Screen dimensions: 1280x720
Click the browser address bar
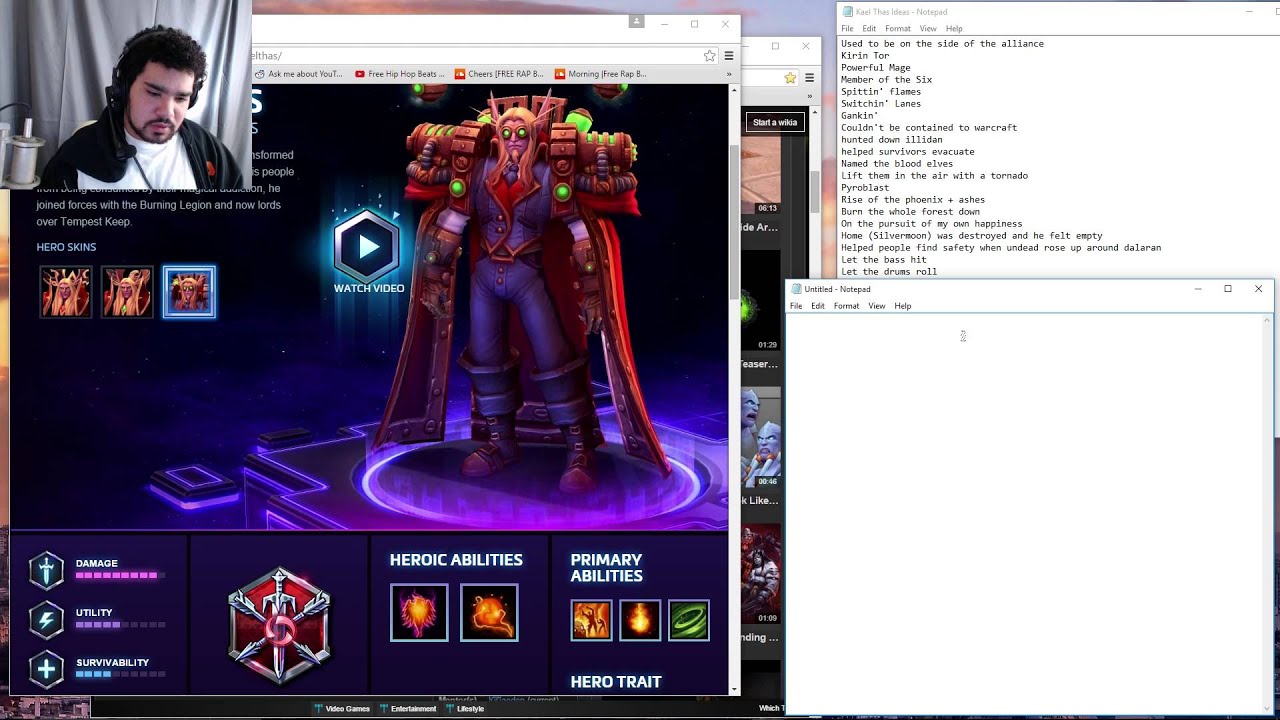tap(475, 56)
